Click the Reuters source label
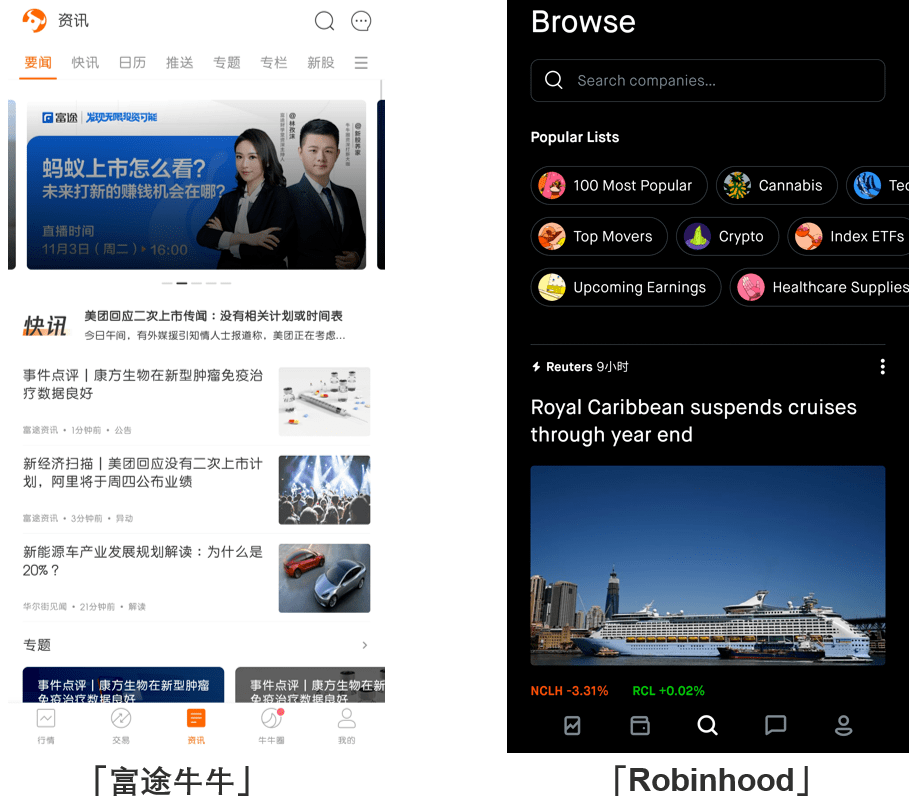This screenshot has width=909, height=799. [569, 366]
